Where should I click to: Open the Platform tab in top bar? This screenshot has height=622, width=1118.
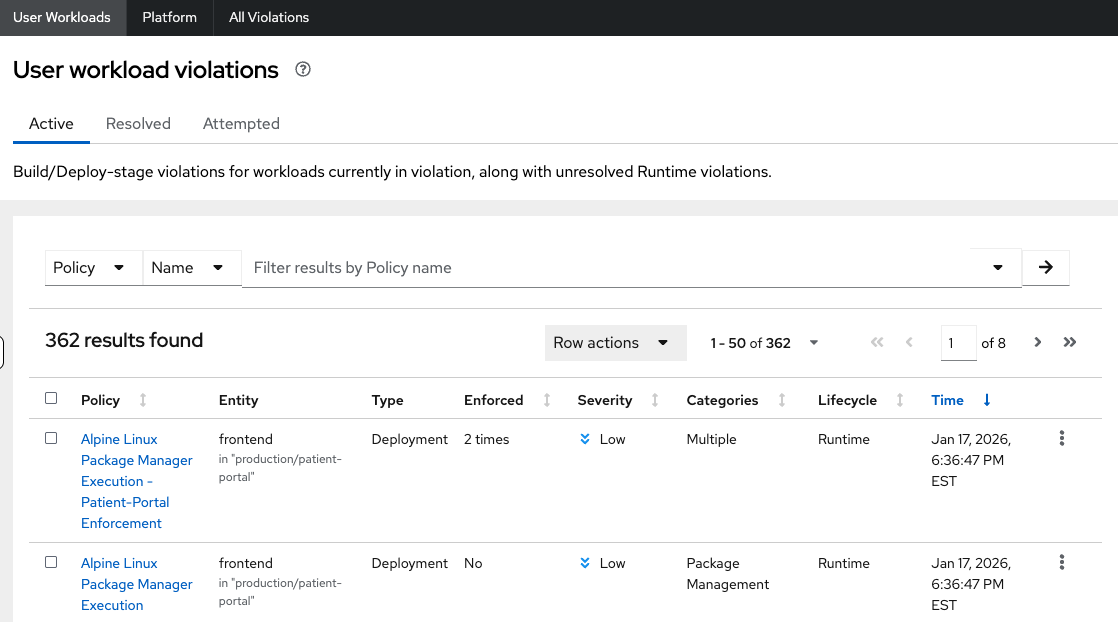[x=169, y=17]
